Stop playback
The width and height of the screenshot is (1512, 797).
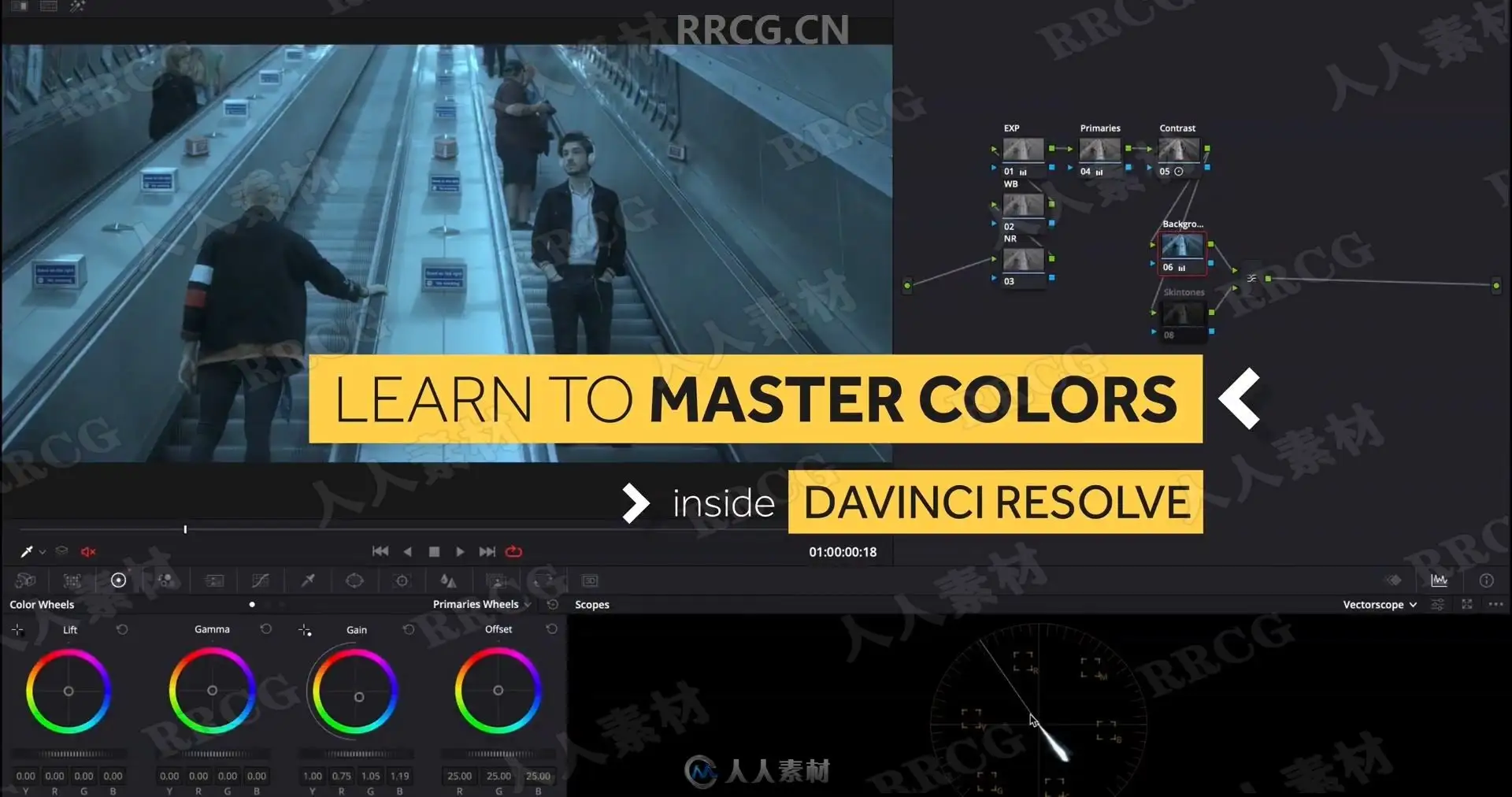(434, 551)
